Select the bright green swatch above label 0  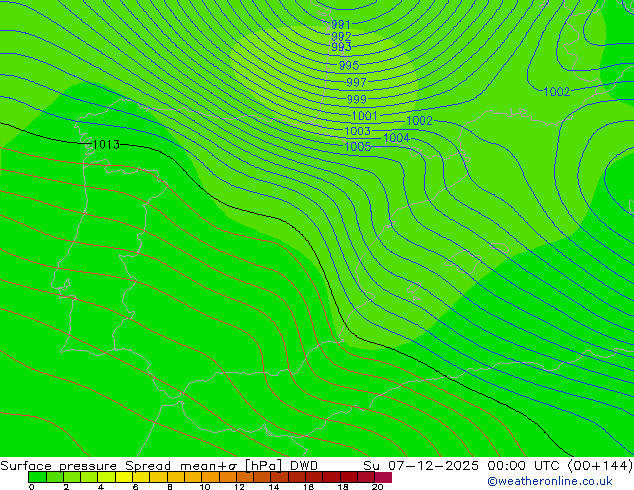coord(37,477)
